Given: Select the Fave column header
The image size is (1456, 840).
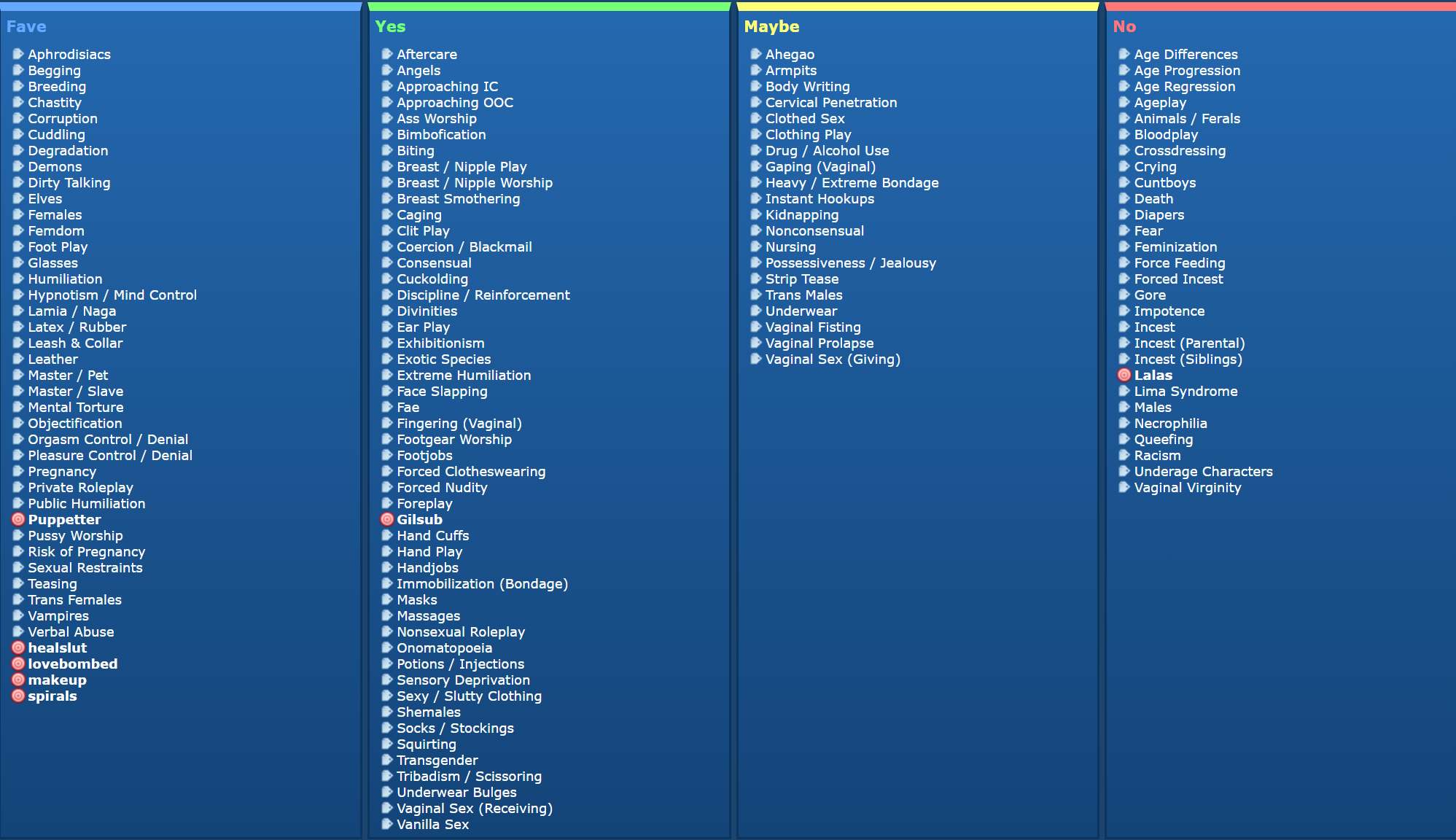Looking at the screenshot, I should pyautogui.click(x=26, y=26).
